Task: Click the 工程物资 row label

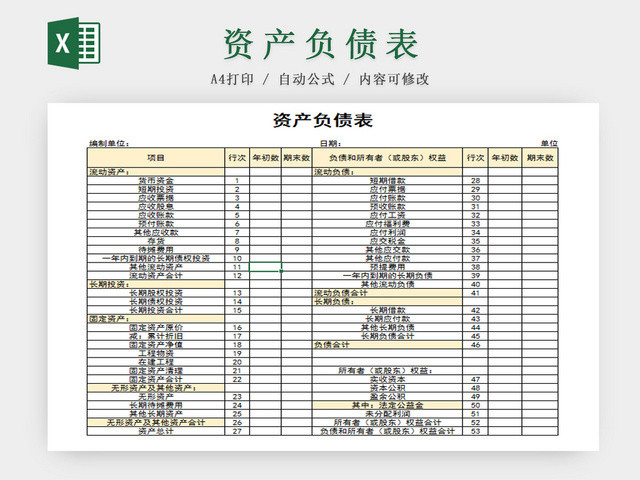Action: coord(156,353)
